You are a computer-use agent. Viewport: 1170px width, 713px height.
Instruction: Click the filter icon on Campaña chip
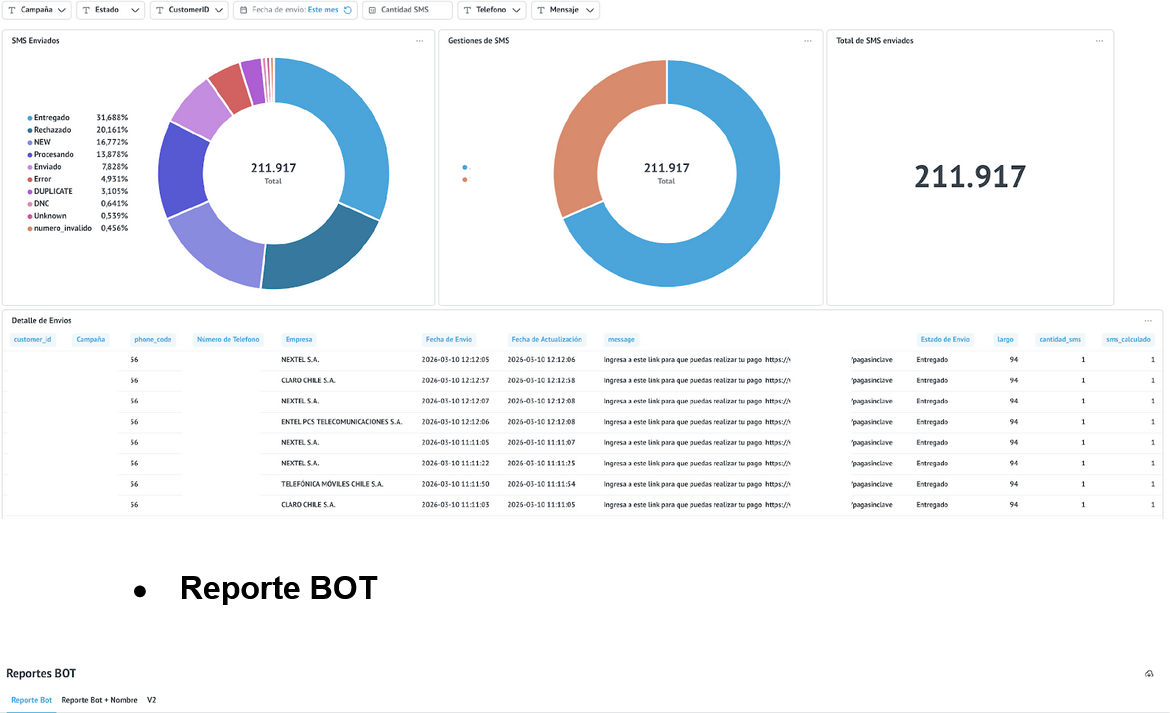tap(13, 9)
